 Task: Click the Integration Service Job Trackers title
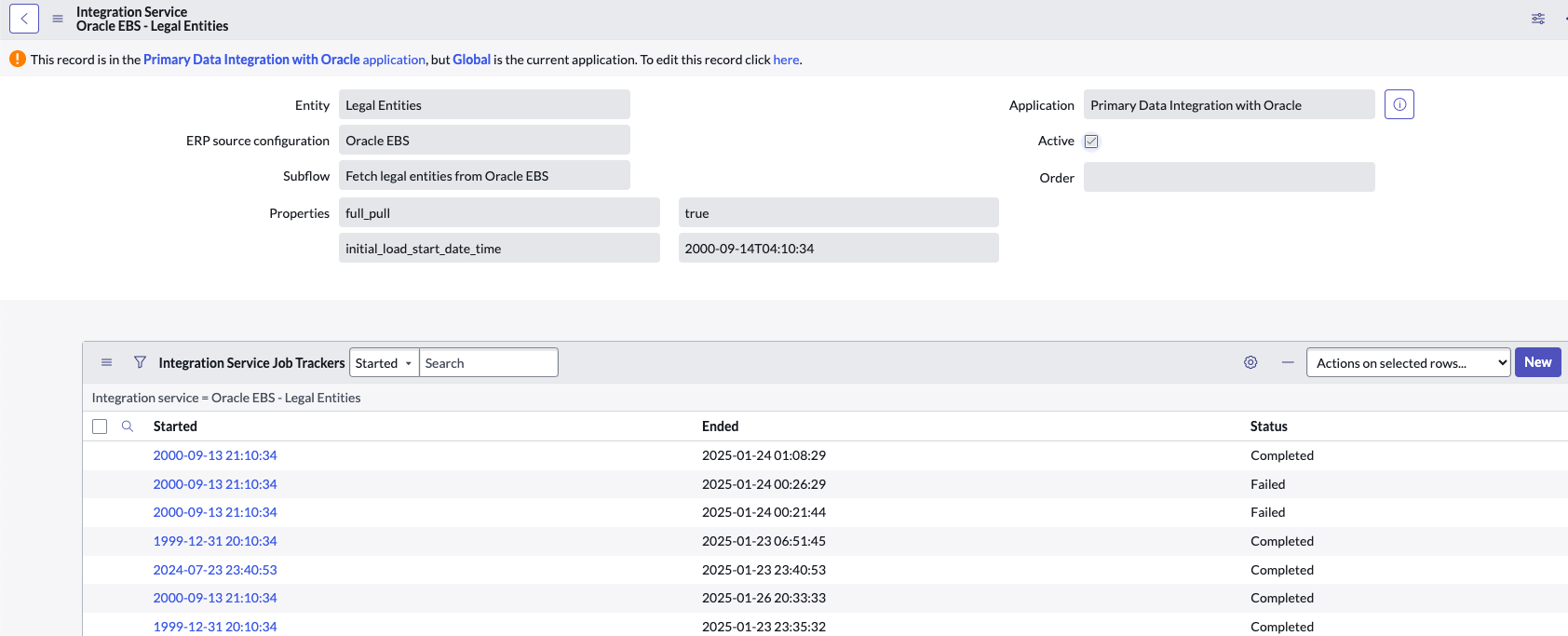click(x=251, y=363)
